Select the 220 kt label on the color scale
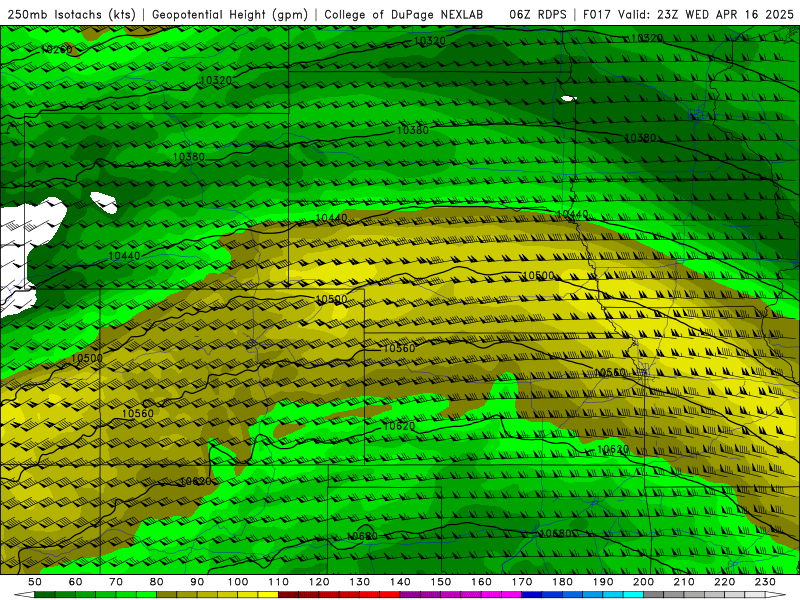 725,582
